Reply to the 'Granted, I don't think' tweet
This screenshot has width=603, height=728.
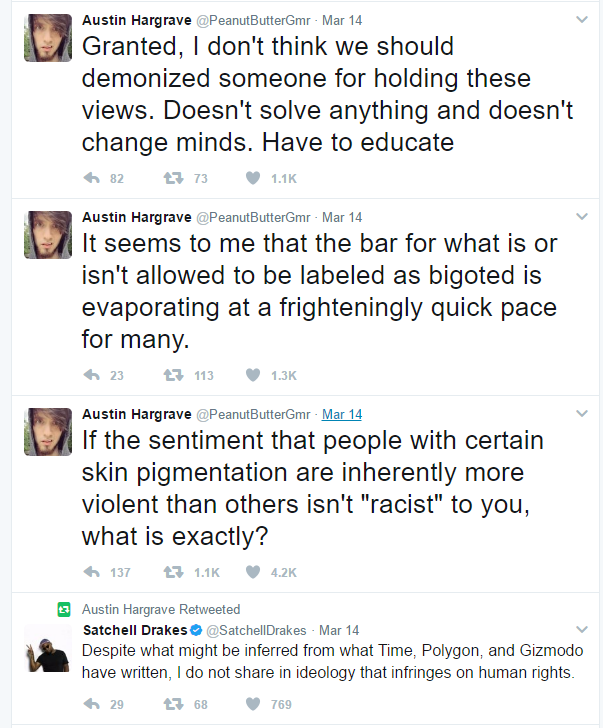(92, 178)
